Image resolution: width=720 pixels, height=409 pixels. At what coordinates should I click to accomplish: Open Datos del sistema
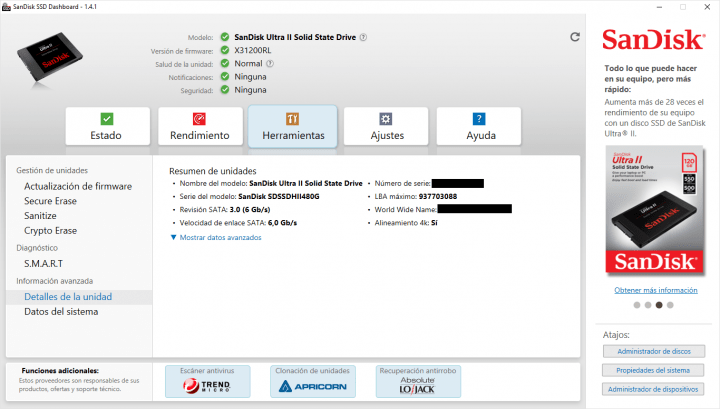(61, 311)
